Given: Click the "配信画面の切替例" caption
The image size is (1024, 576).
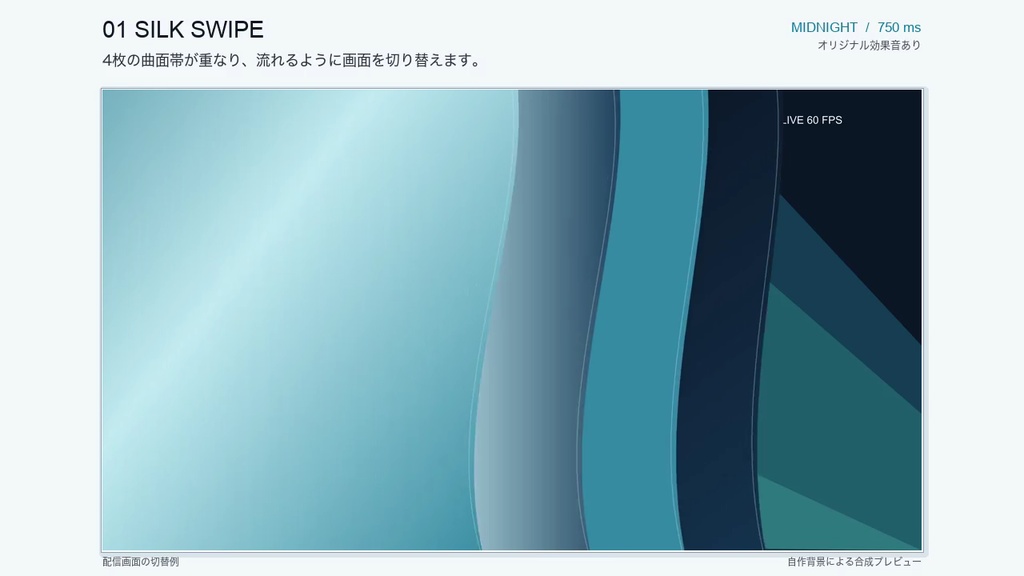Looking at the screenshot, I should tap(140, 562).
